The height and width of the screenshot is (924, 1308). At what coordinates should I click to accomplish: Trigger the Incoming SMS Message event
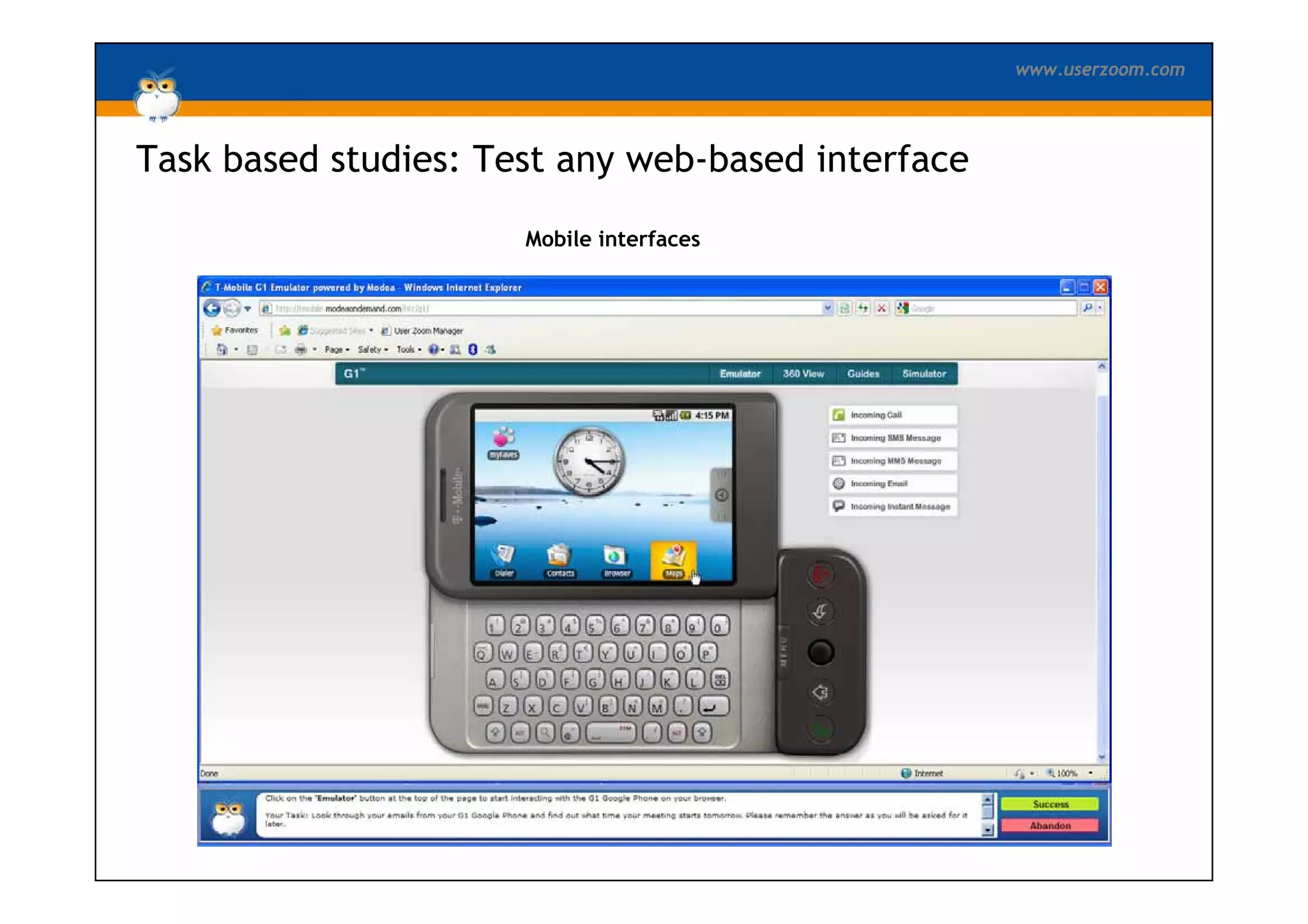click(x=894, y=438)
